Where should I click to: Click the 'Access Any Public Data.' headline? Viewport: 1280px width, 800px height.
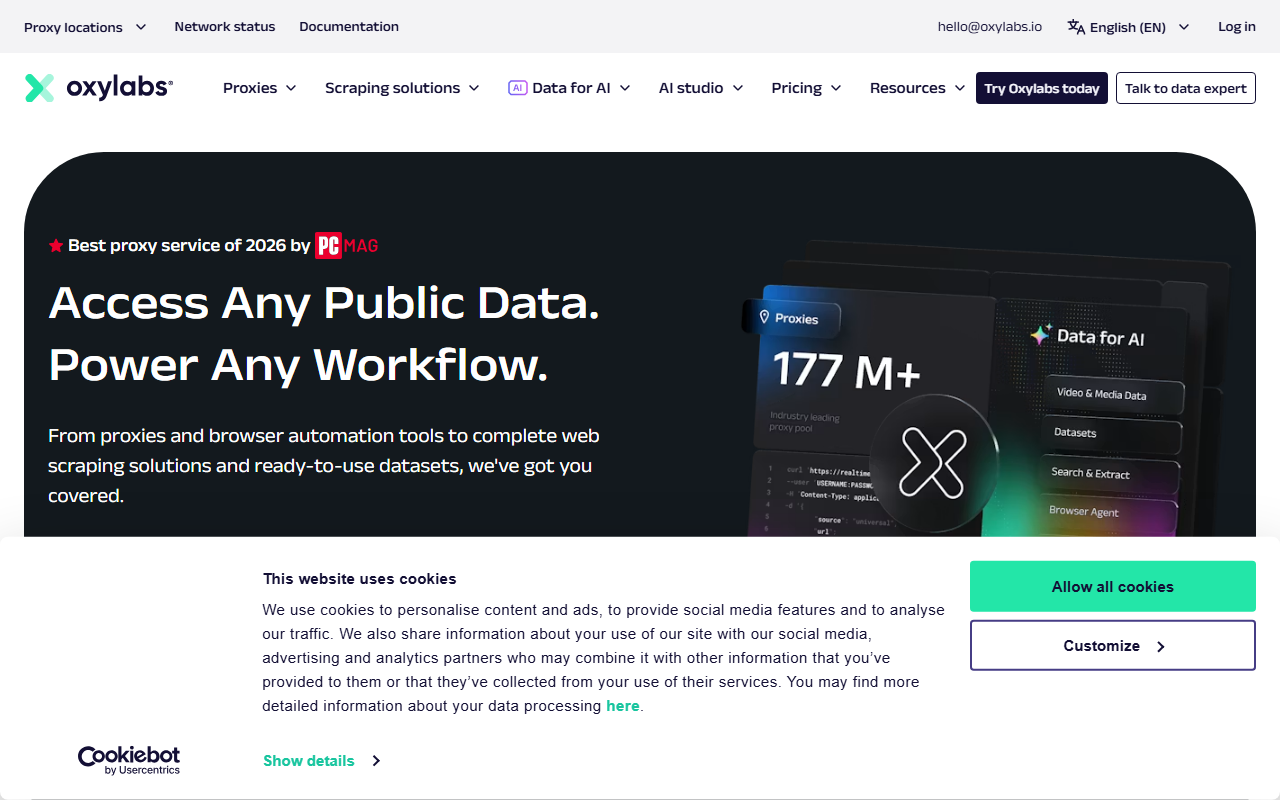point(324,303)
